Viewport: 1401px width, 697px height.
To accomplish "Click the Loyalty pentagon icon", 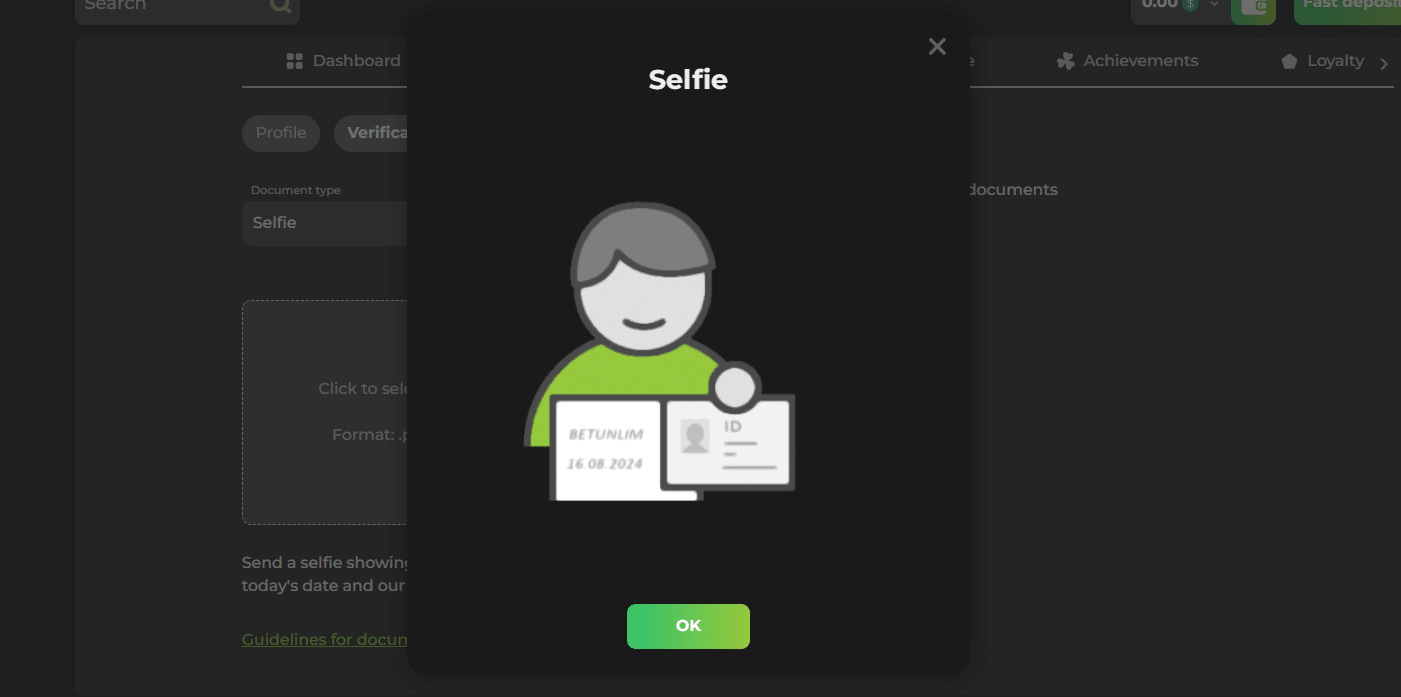I will point(1289,62).
